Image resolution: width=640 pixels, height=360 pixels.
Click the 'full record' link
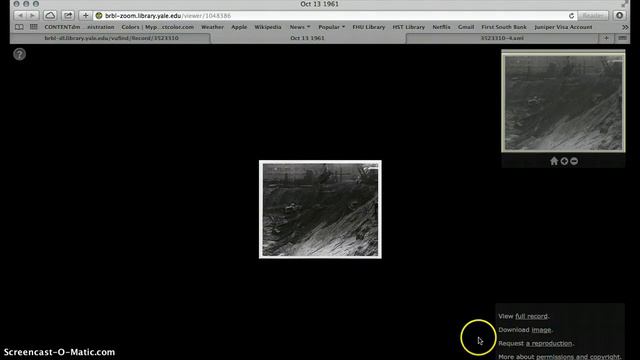click(x=531, y=316)
